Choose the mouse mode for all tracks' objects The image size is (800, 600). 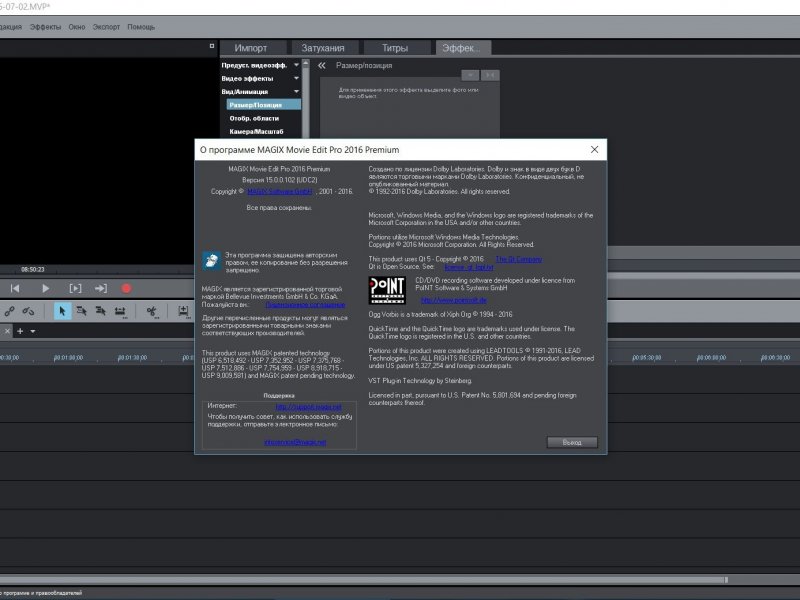tap(101, 311)
